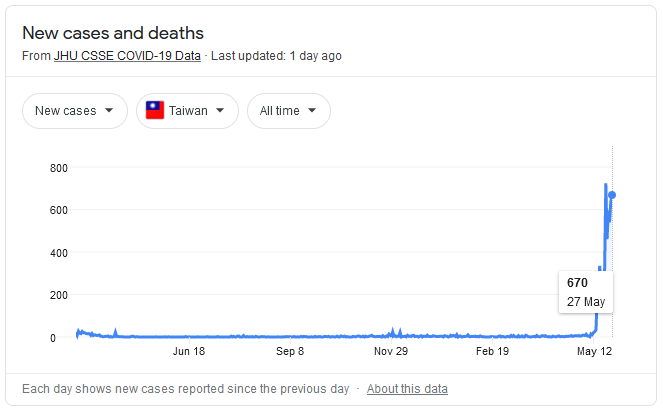Open the Taiwan region dropdown
The image size is (663, 410).
point(187,111)
